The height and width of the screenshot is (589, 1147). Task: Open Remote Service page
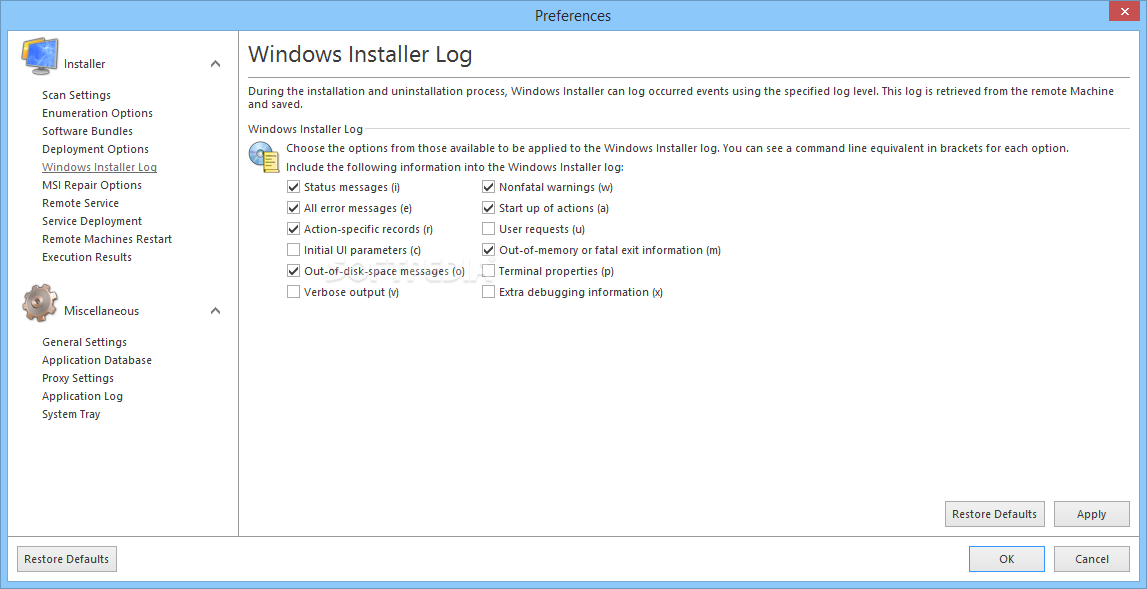[80, 203]
